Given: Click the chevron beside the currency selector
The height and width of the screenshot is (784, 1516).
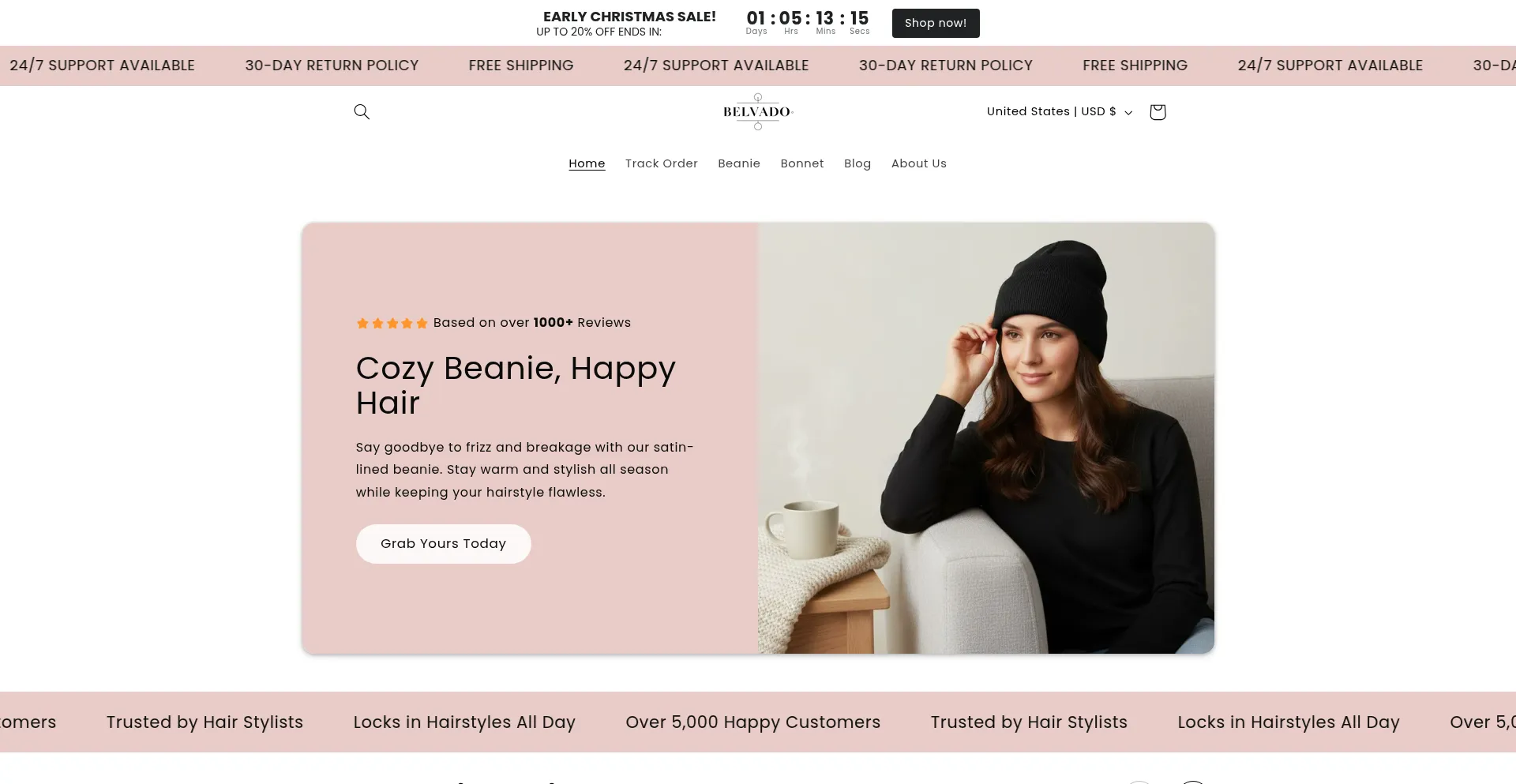Looking at the screenshot, I should (1128, 113).
